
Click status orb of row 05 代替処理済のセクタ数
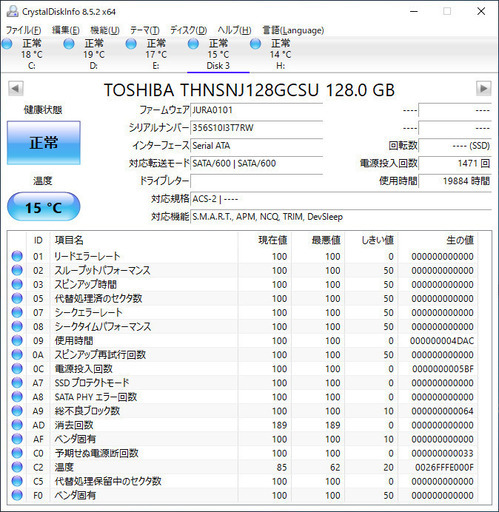(x=17, y=298)
